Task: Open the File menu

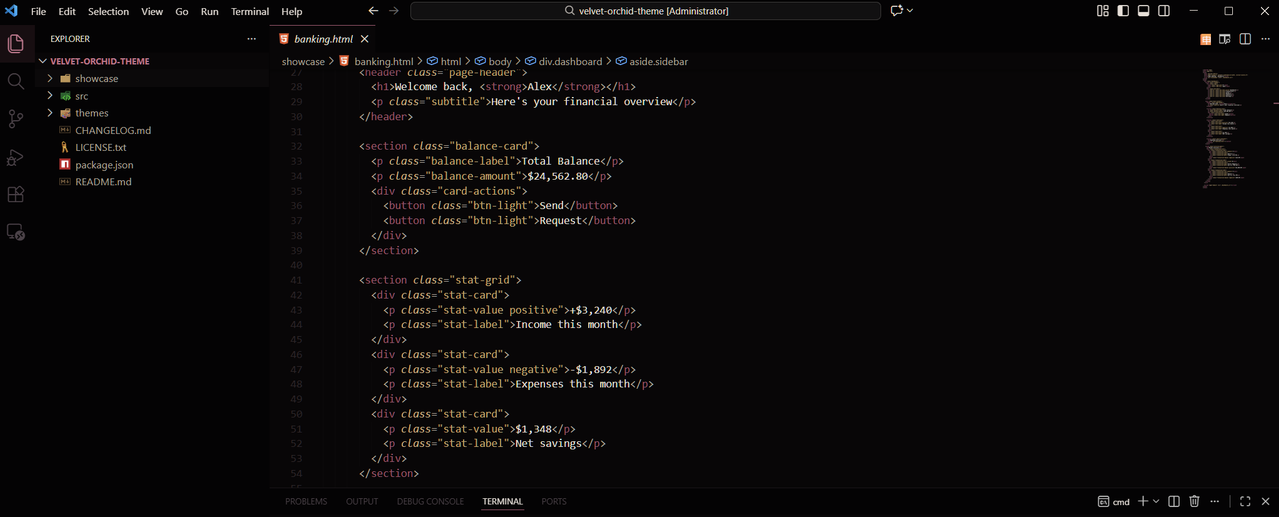Action: click(x=38, y=11)
